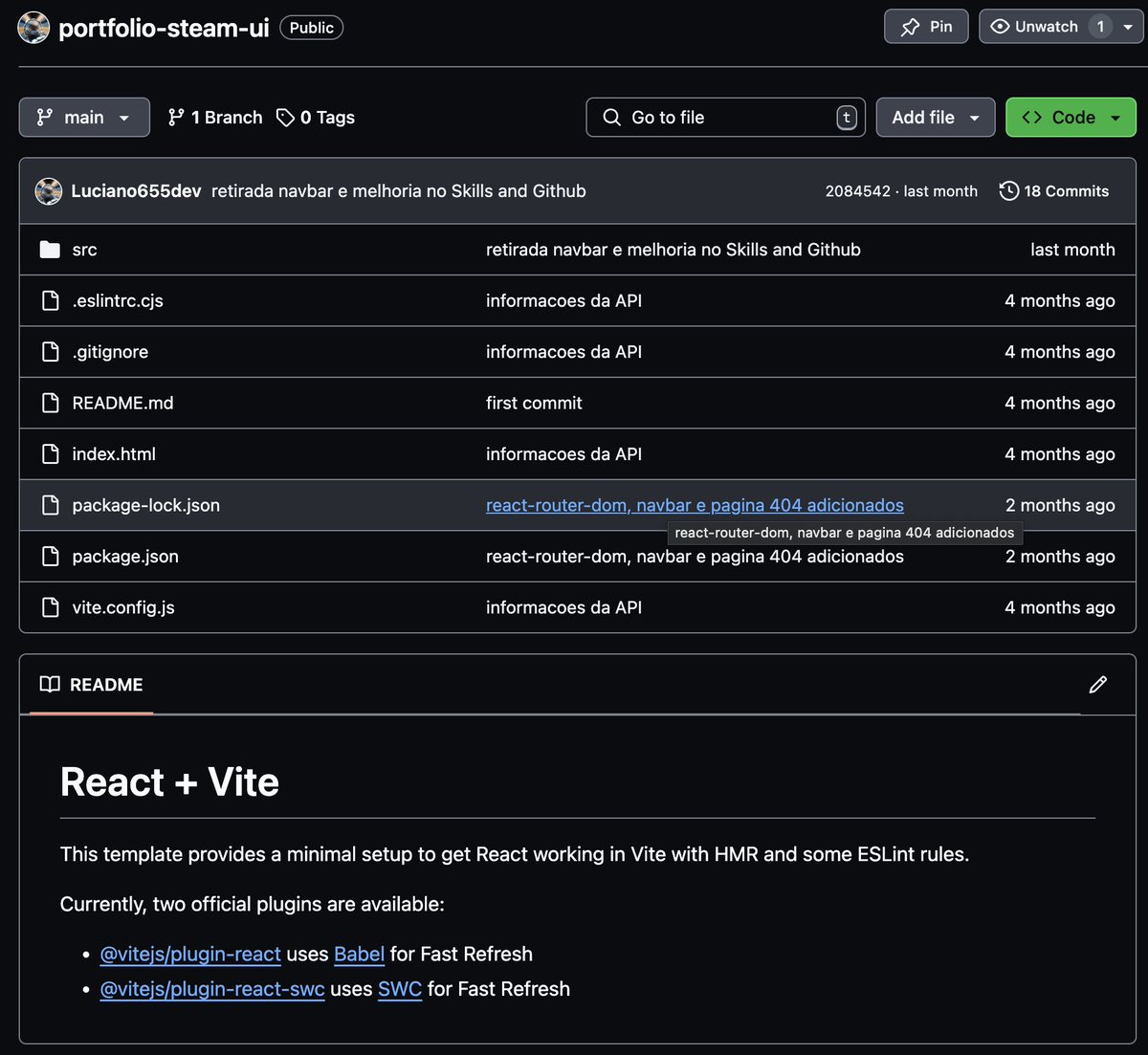This screenshot has height=1055, width=1148.
Task: Open the README.md file
Action: pyautogui.click(x=122, y=404)
